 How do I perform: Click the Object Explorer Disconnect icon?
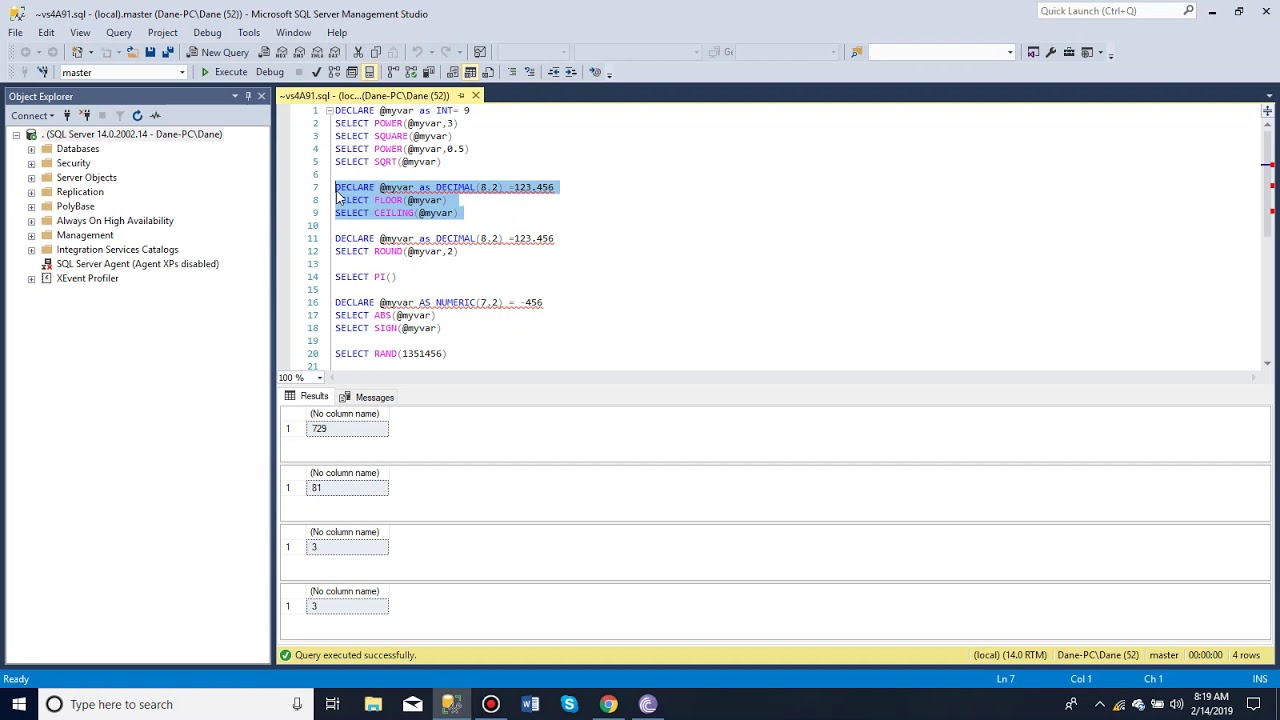86,115
